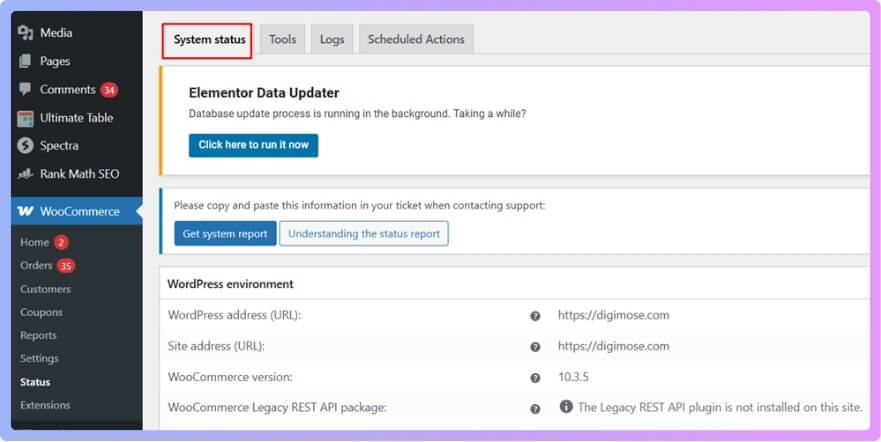This screenshot has width=881, height=442.
Task: Open the Customers submenu link
Action: (x=46, y=289)
